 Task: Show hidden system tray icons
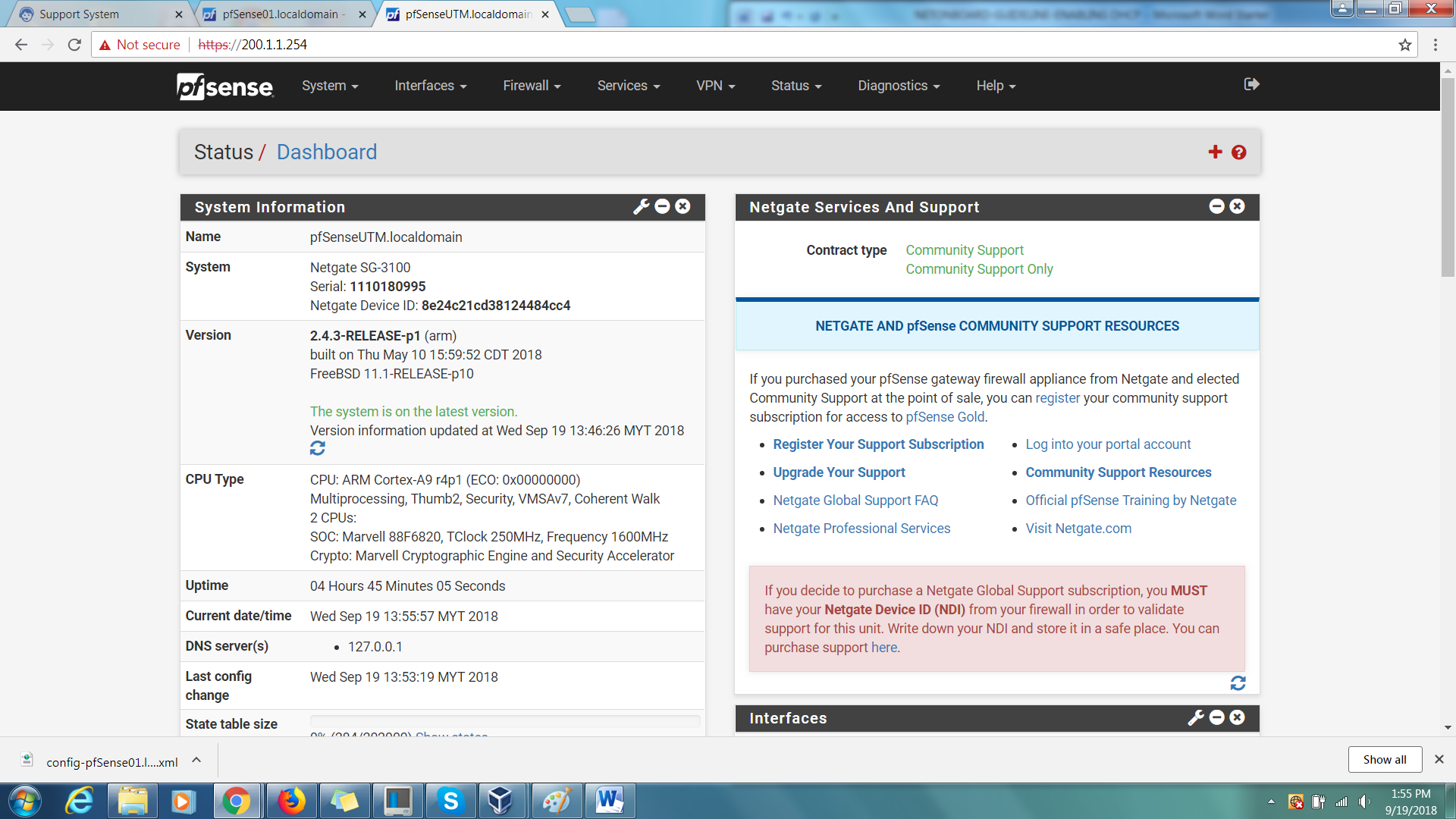[x=1271, y=802]
